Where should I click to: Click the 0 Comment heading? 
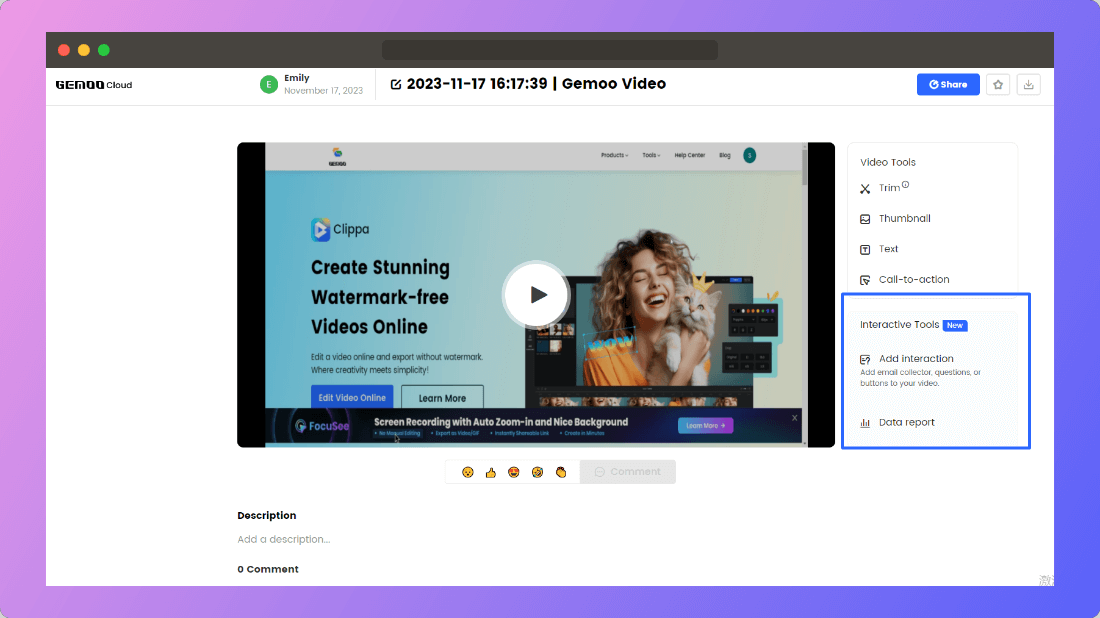coord(268,569)
